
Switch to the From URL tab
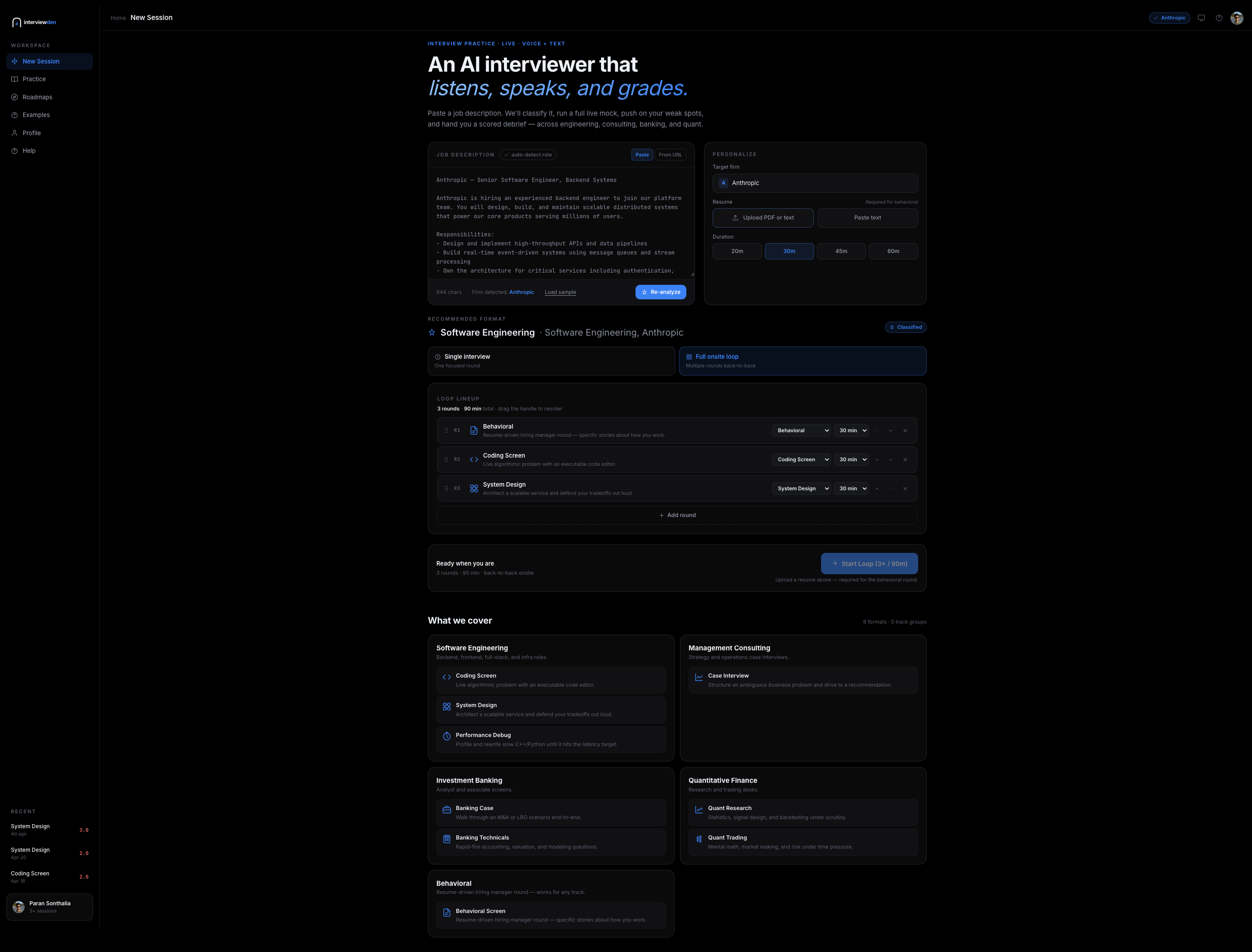(670, 155)
